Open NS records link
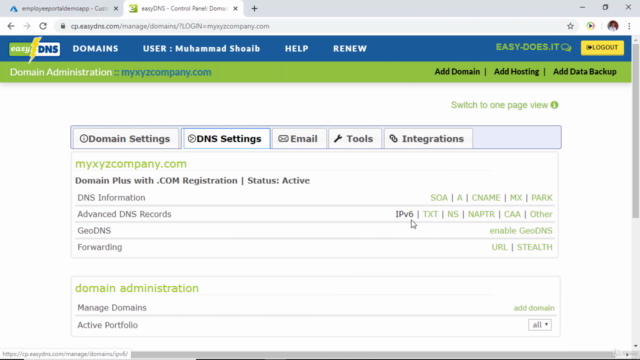The image size is (640, 360). coord(453,214)
